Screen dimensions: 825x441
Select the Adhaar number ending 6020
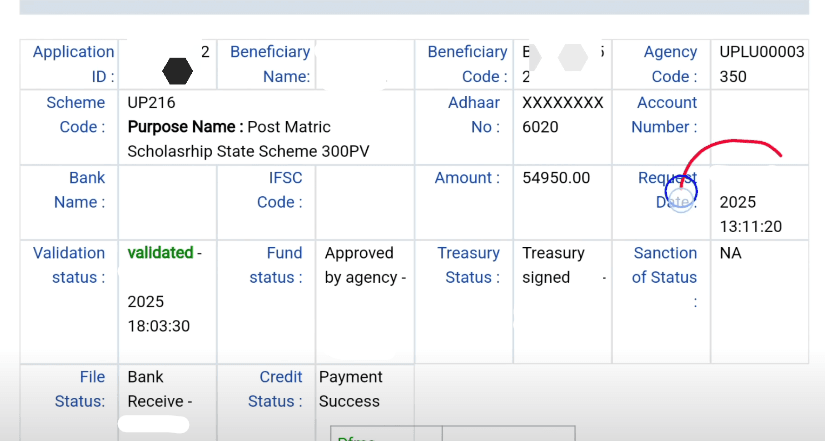pyautogui.click(x=562, y=115)
